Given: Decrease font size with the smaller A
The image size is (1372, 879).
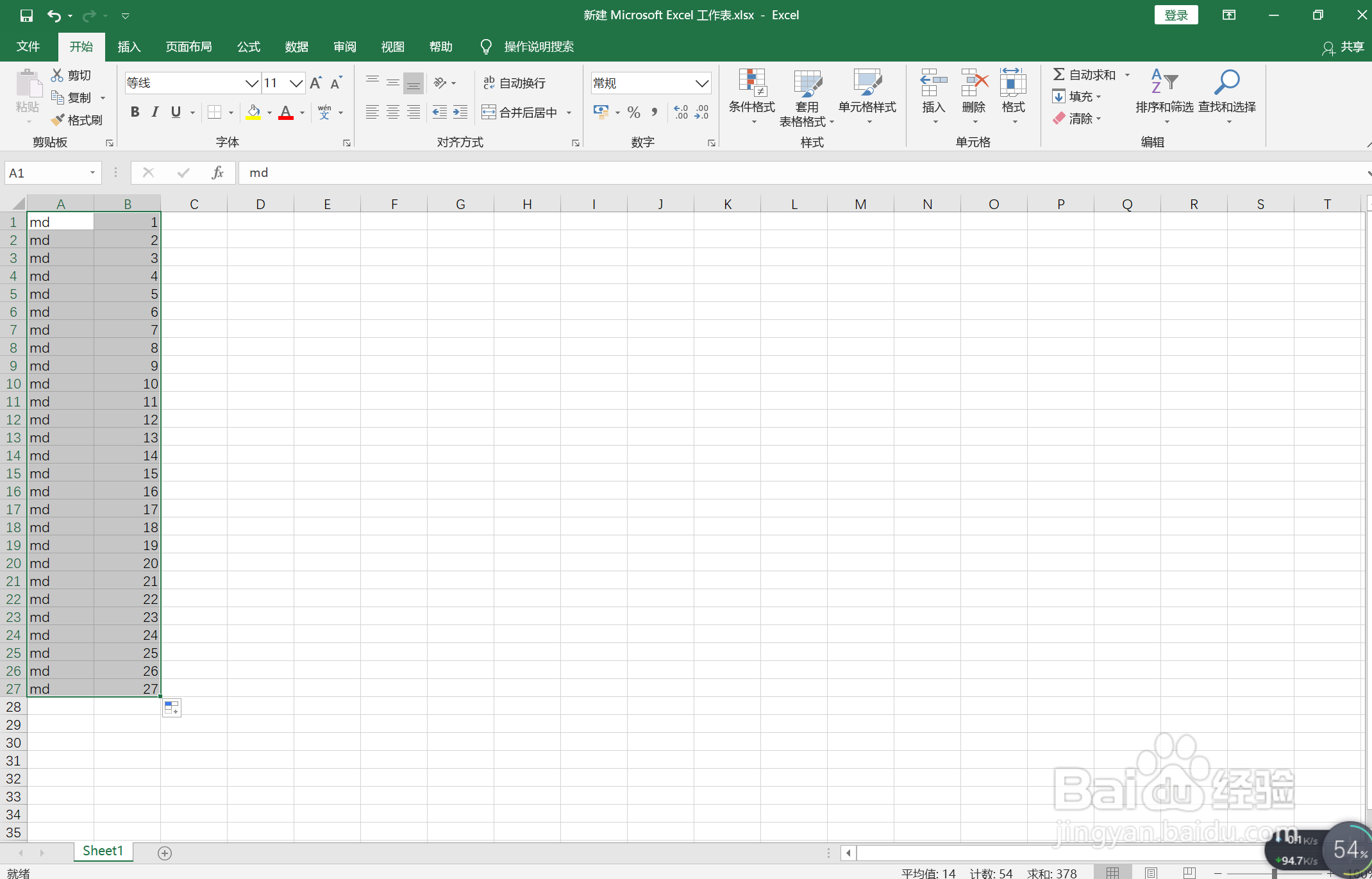Looking at the screenshot, I should (337, 83).
